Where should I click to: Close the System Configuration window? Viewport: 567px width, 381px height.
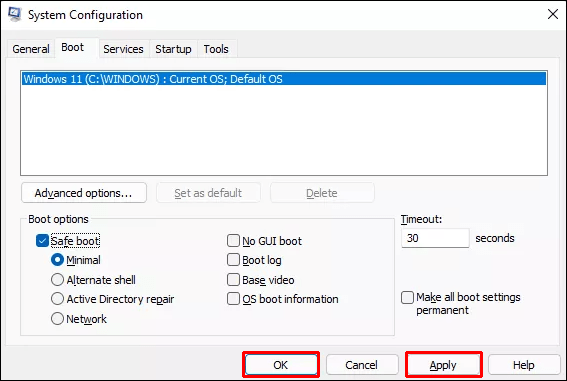coord(553,14)
